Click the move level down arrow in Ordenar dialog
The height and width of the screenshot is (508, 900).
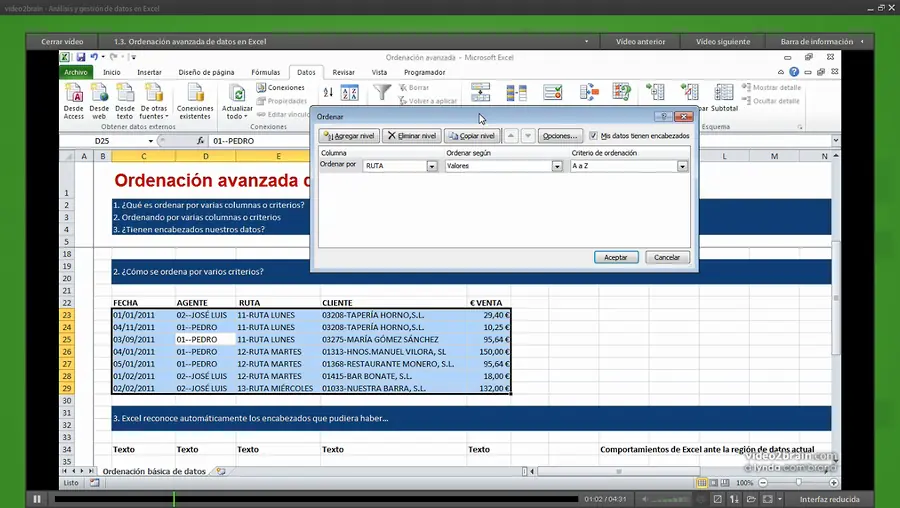point(527,135)
